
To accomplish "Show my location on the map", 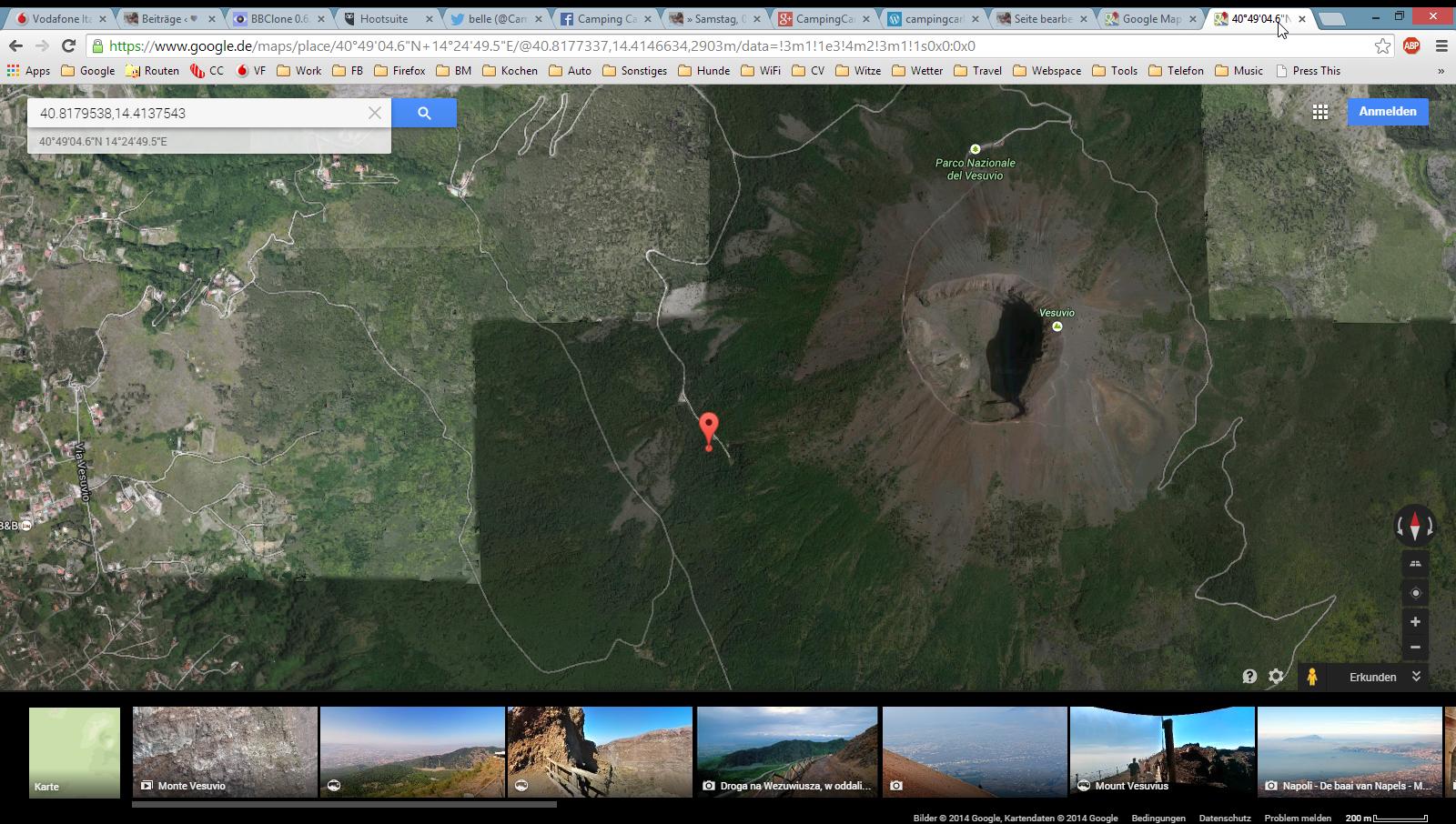I will [x=1415, y=593].
